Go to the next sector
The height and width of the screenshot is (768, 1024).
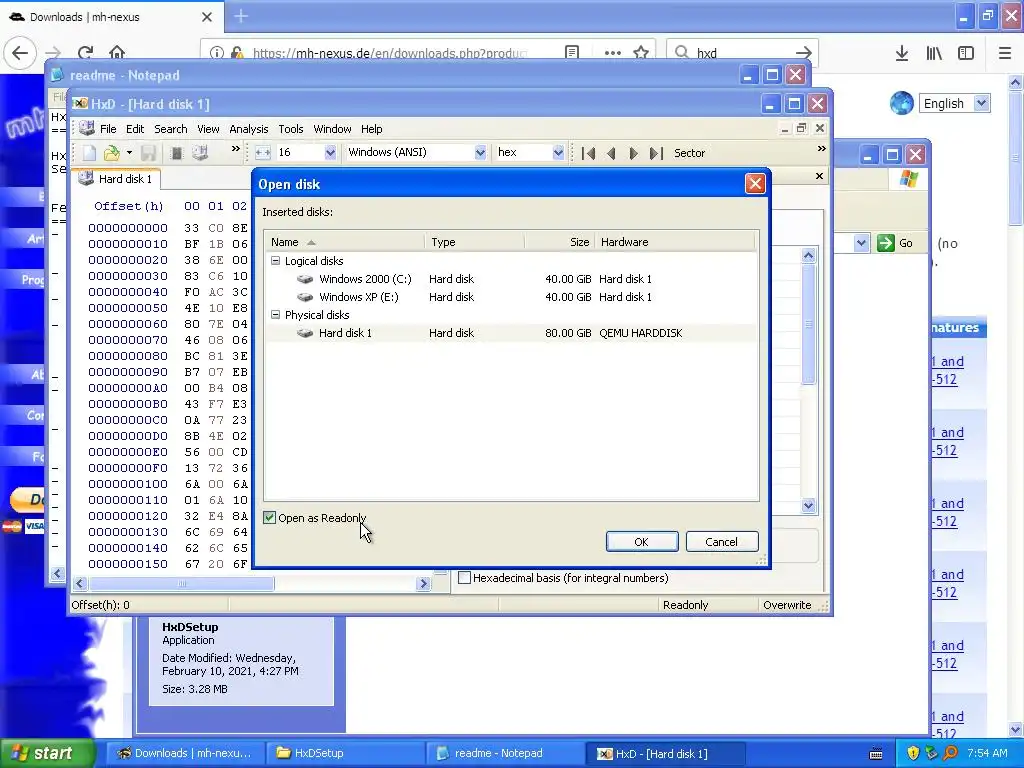tap(633, 153)
